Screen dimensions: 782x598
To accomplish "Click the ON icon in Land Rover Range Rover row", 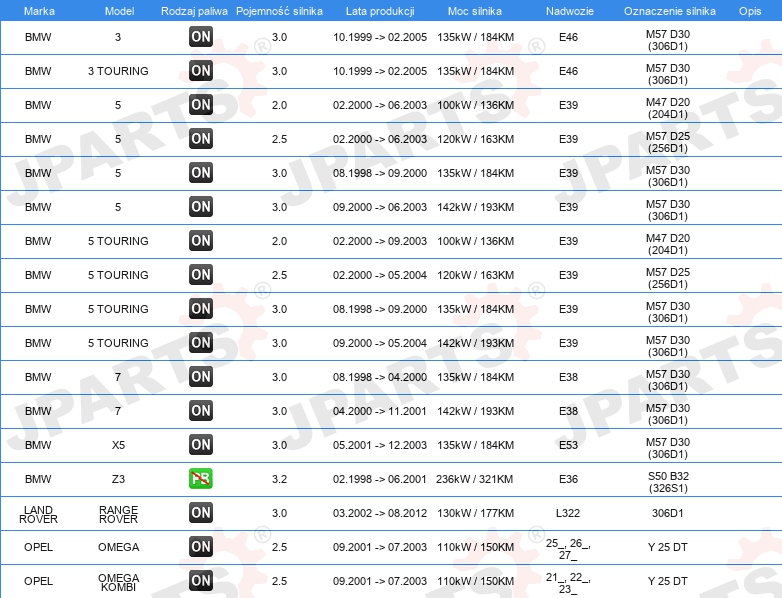I will click(x=201, y=513).
